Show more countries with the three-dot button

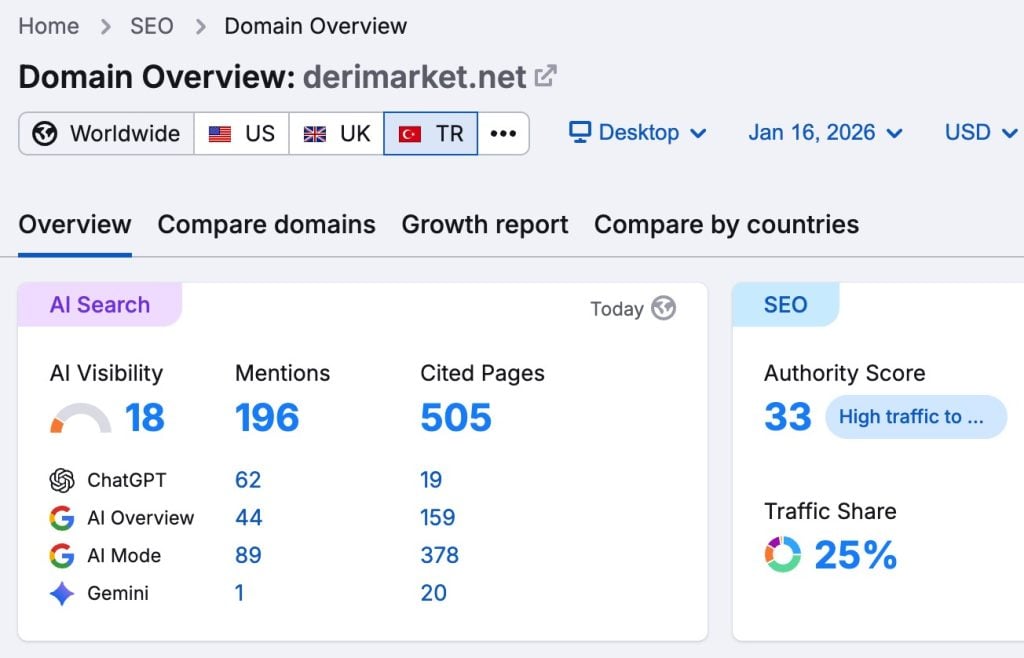tap(503, 134)
